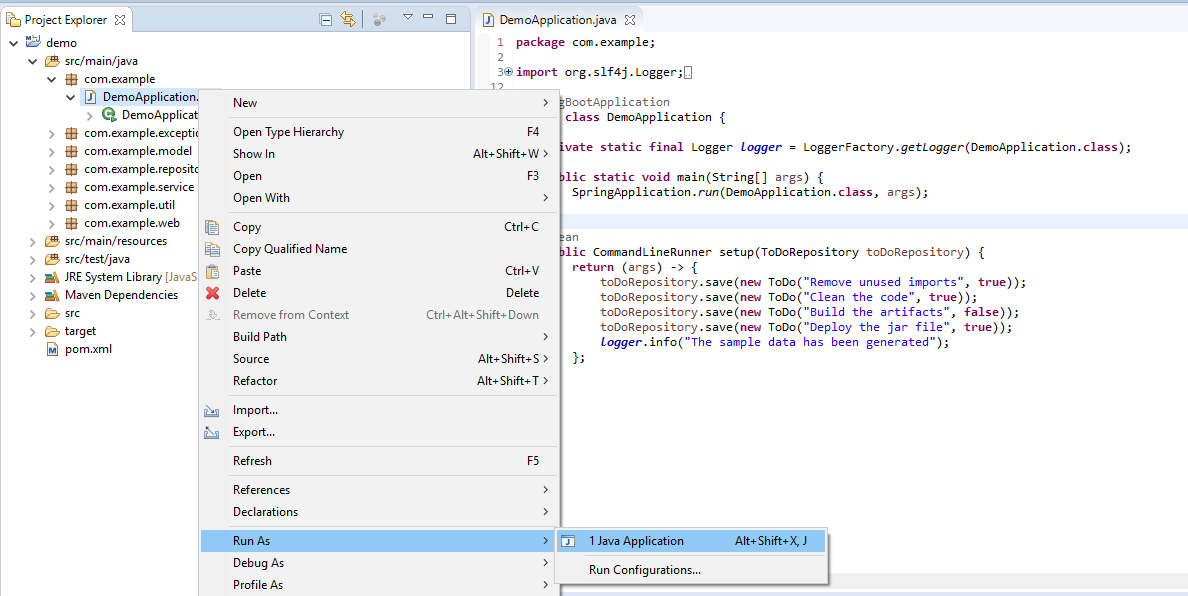Image resolution: width=1188 pixels, height=596 pixels.
Task: Run as 1 Java Application
Action: (x=690, y=541)
